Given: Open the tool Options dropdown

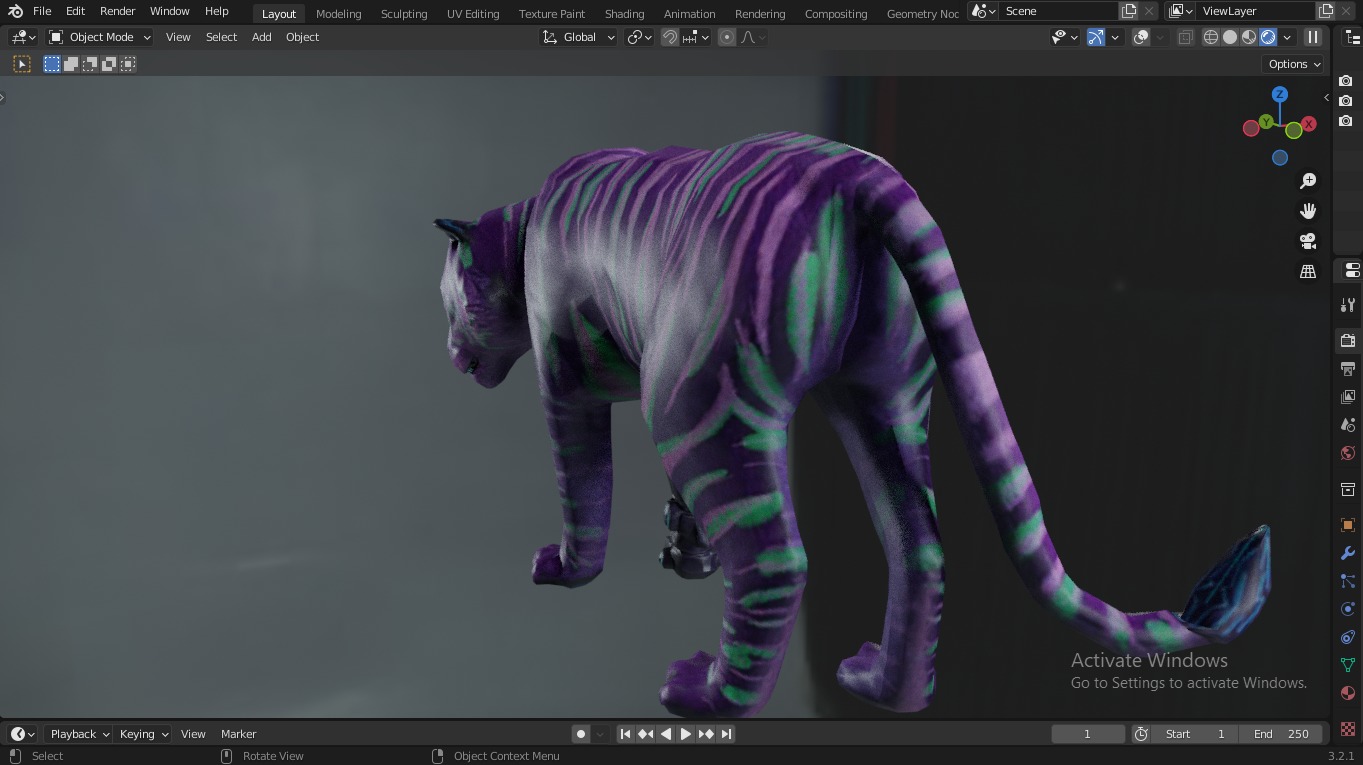Looking at the screenshot, I should [1294, 64].
